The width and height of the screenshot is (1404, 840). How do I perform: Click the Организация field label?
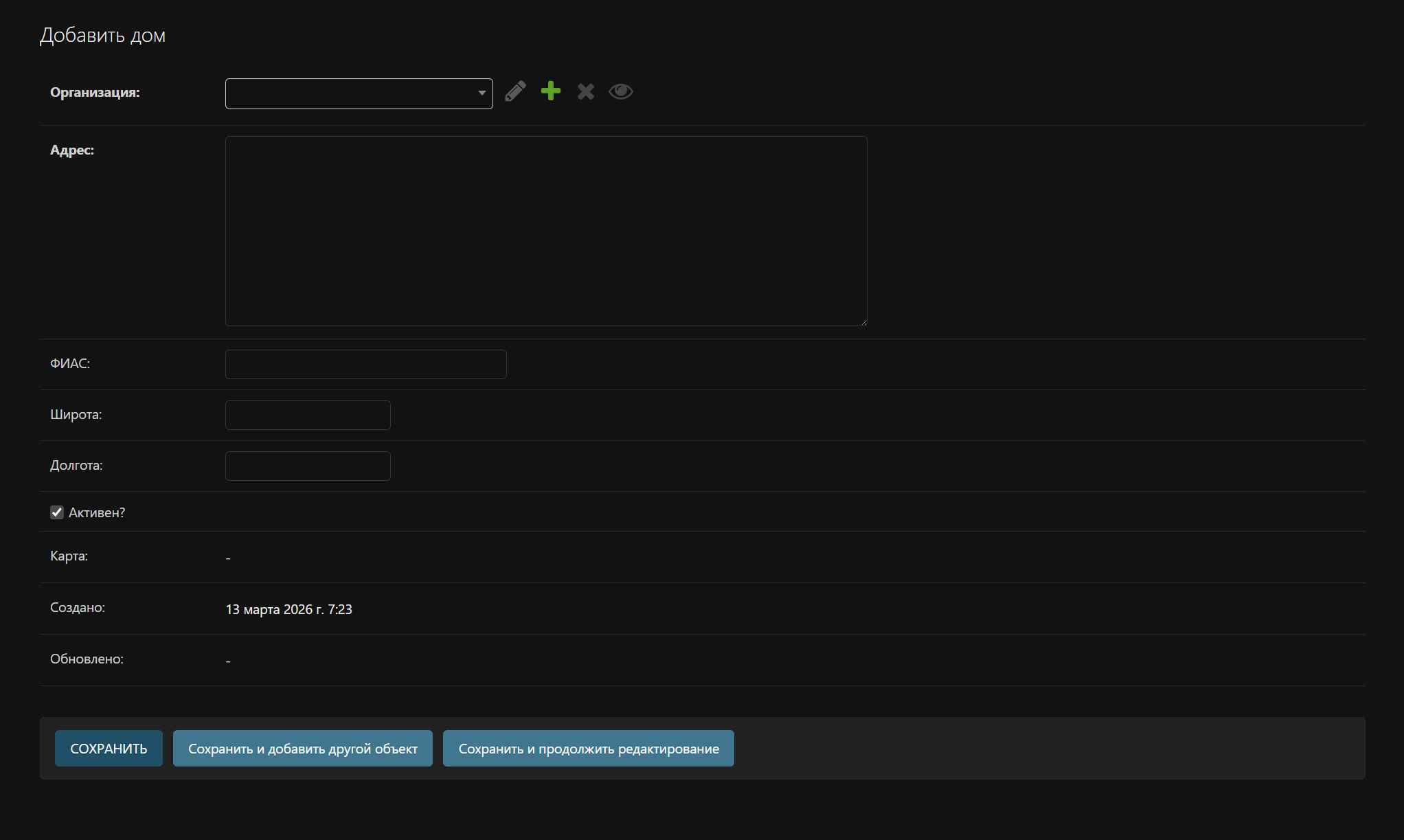click(95, 92)
